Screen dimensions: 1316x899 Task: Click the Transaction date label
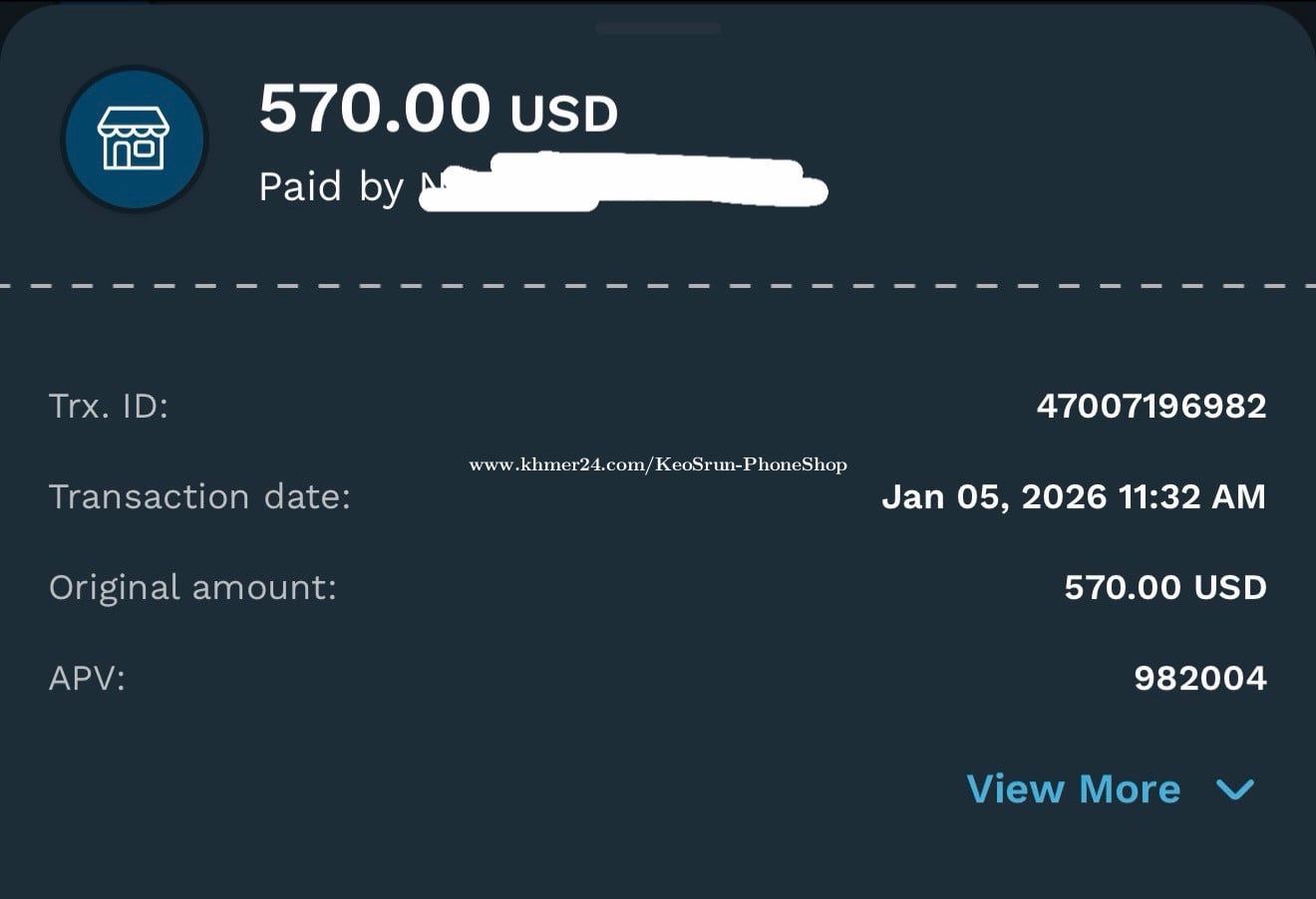click(199, 496)
